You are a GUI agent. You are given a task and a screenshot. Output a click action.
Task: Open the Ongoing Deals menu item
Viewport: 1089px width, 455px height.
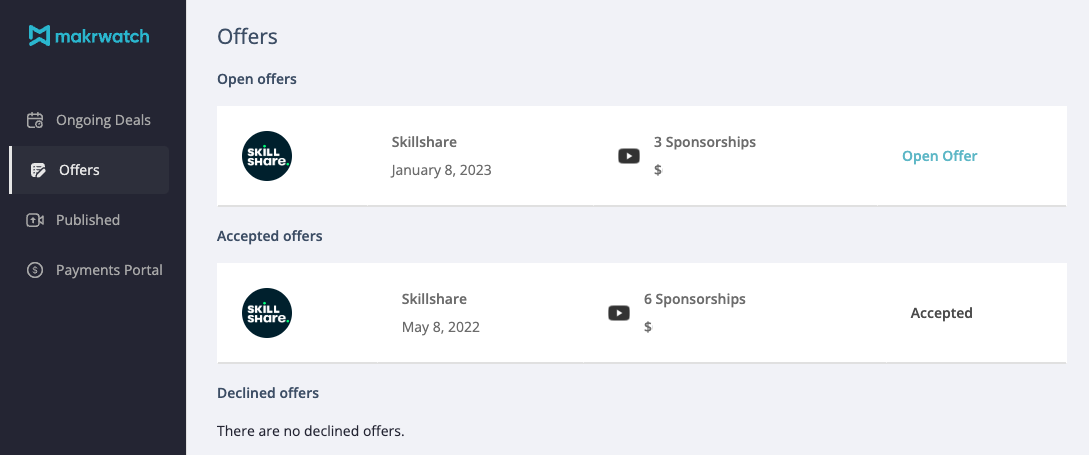pyautogui.click(x=103, y=120)
